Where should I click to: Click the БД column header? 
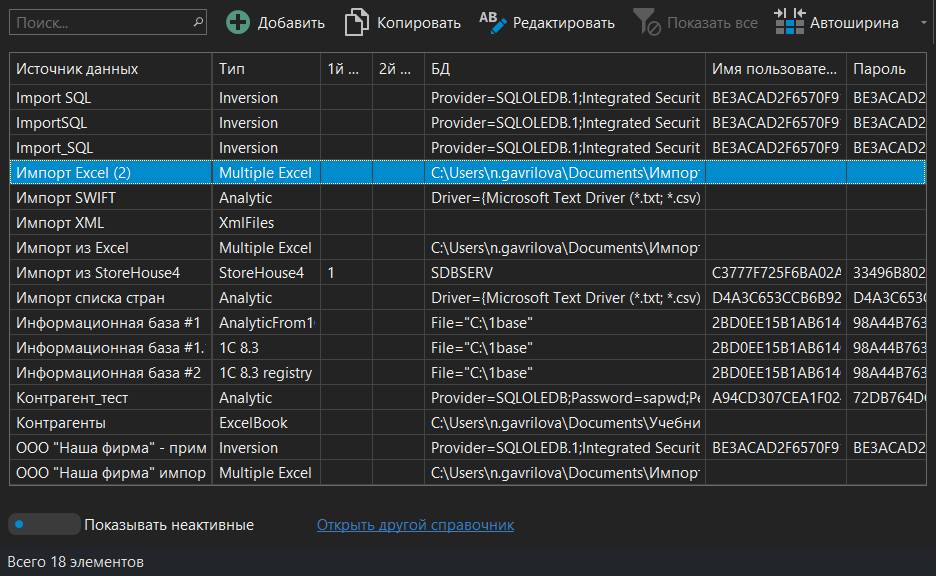tap(440, 69)
